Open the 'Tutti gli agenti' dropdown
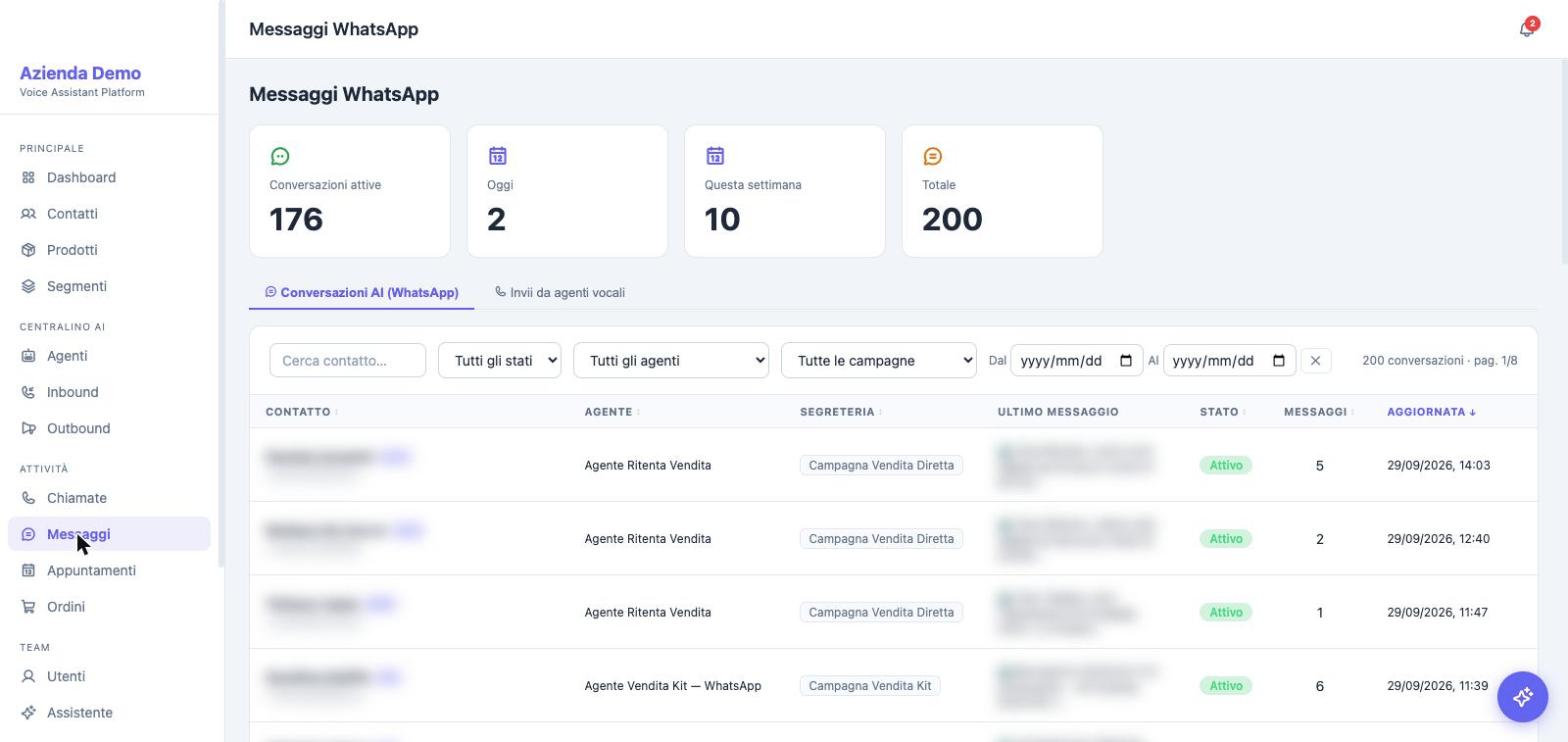This screenshot has height=742, width=1568. pos(671,361)
